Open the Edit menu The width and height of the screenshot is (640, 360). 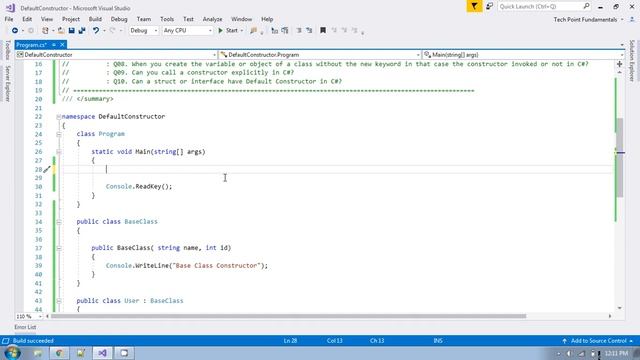click(27, 19)
